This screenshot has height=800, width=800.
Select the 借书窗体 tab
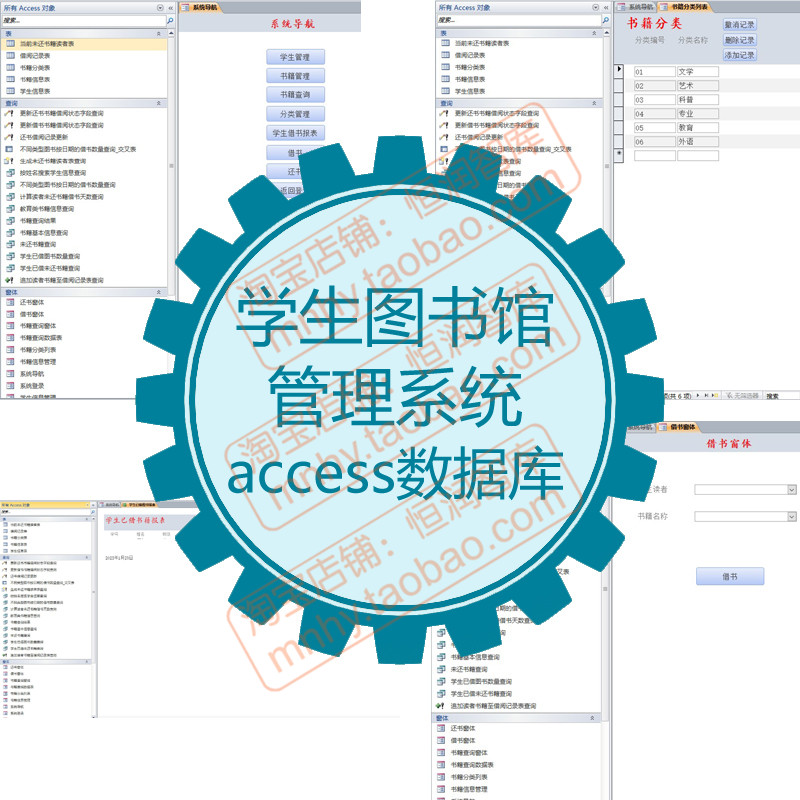(678, 427)
